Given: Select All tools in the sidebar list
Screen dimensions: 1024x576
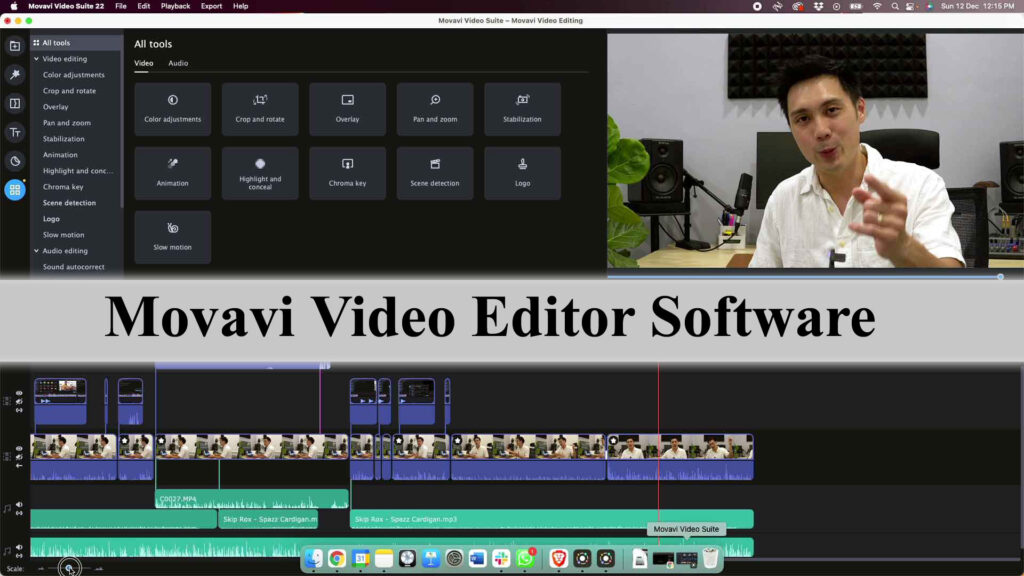Looking at the screenshot, I should tap(76, 43).
